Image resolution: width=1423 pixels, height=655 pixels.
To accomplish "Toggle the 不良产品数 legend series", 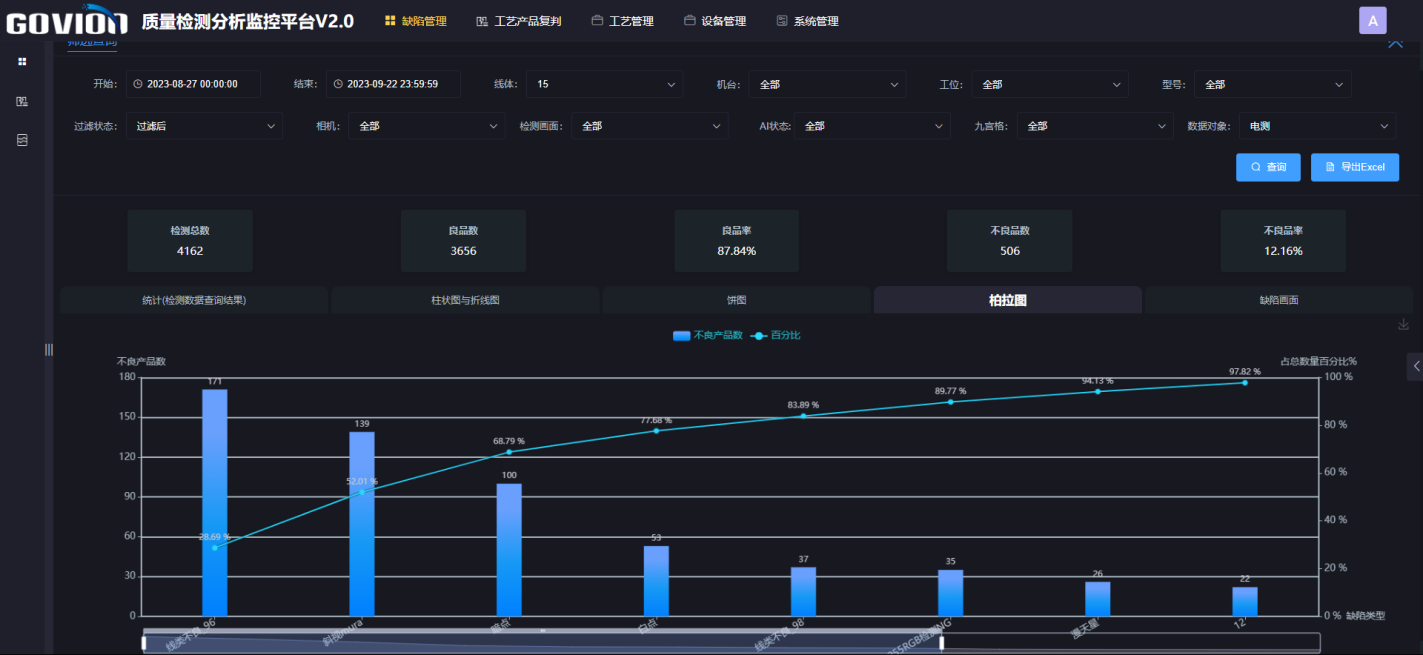I will click(x=708, y=335).
